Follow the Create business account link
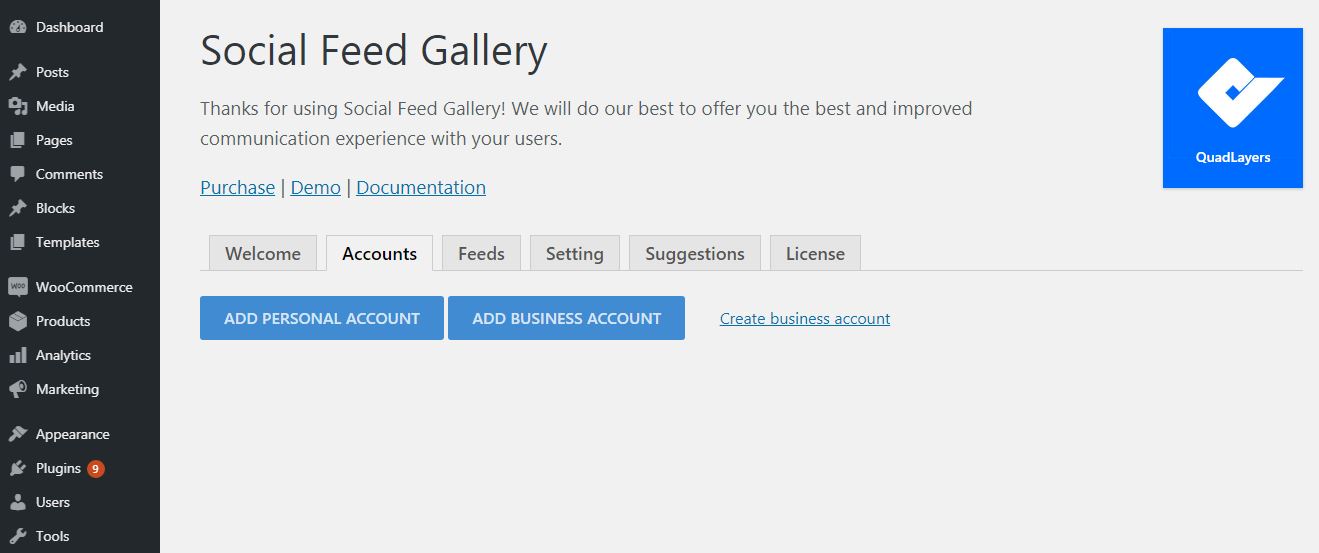 coord(805,318)
